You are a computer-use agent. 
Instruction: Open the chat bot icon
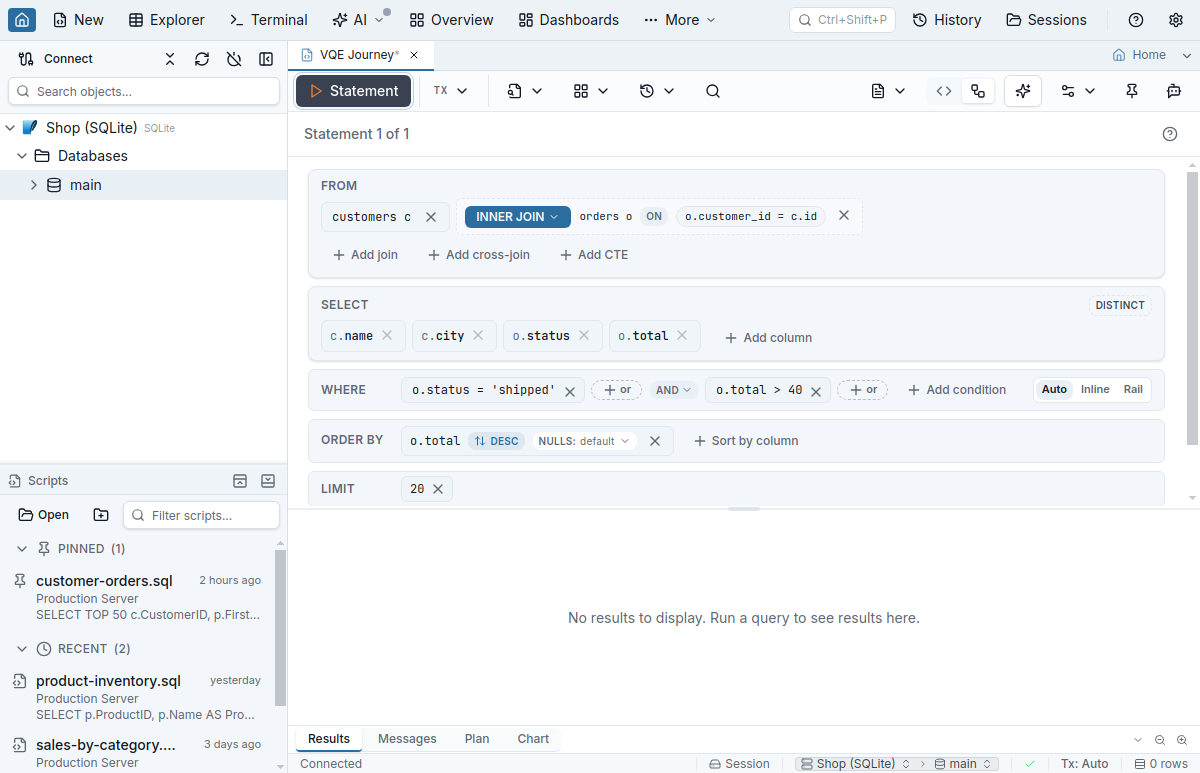click(1174, 91)
